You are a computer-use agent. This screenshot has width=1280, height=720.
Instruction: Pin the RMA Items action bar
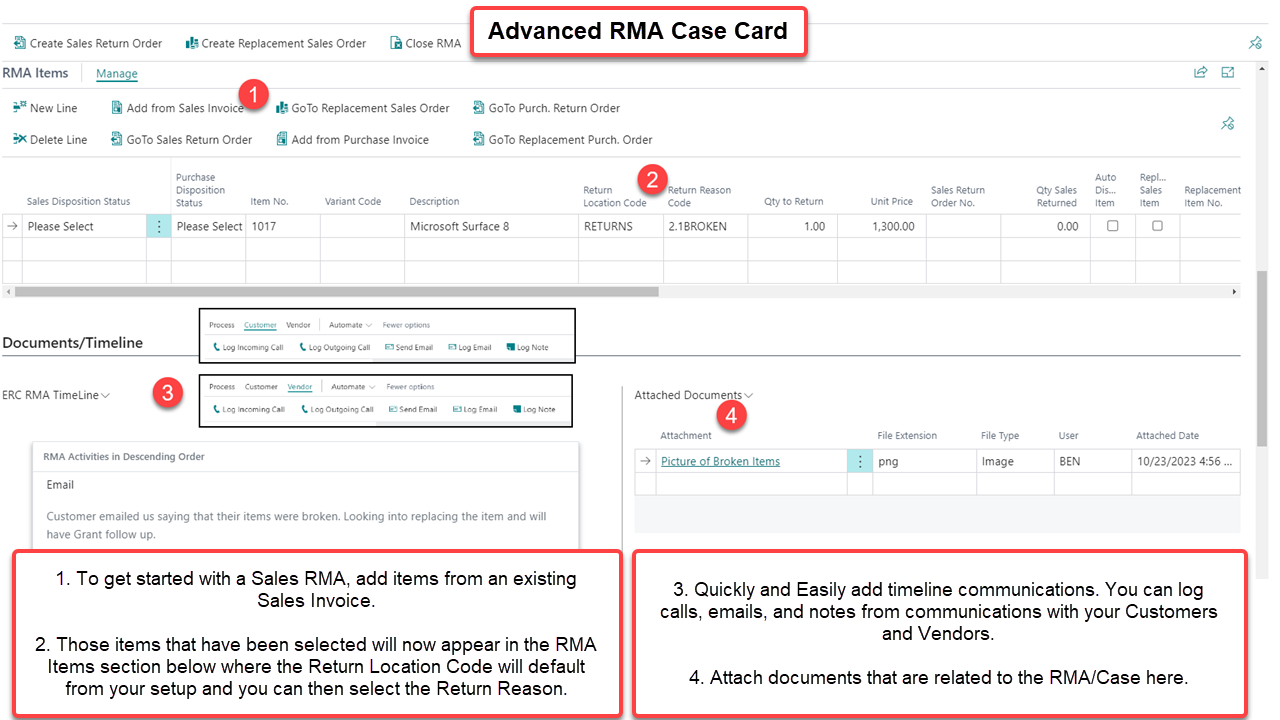(1228, 124)
